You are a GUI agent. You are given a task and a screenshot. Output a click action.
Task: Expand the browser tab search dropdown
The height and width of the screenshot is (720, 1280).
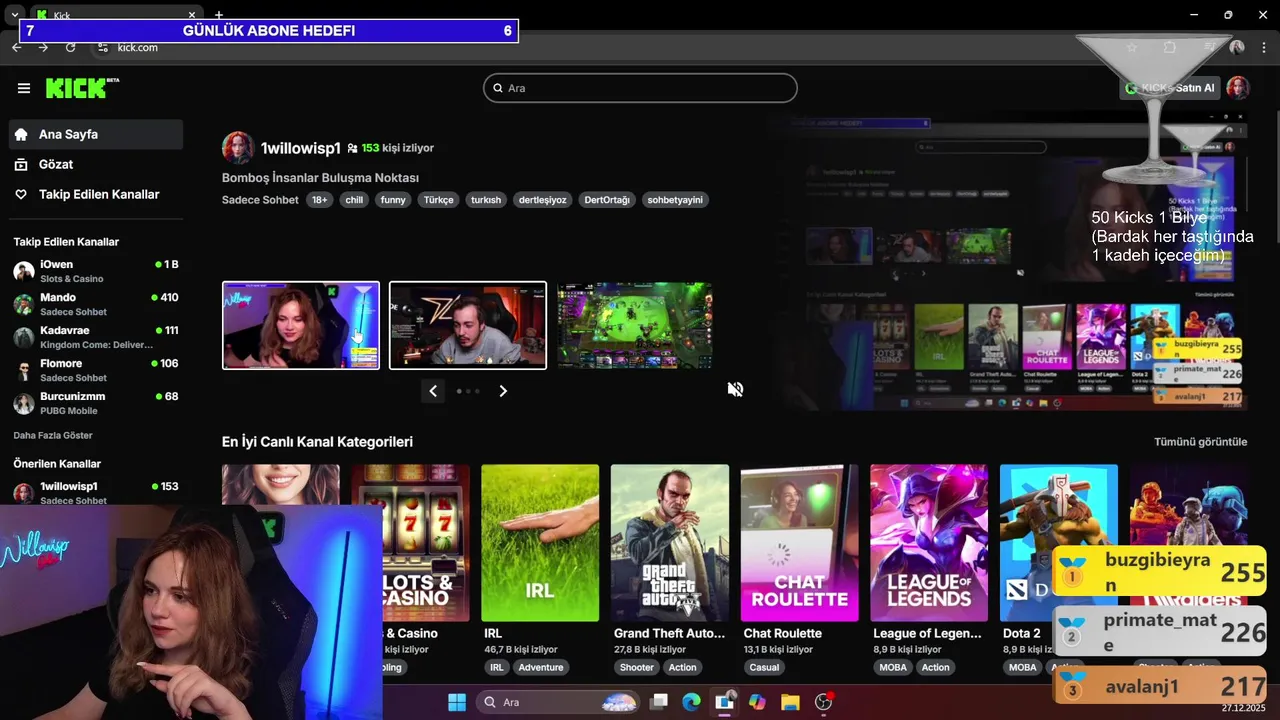click(14, 15)
